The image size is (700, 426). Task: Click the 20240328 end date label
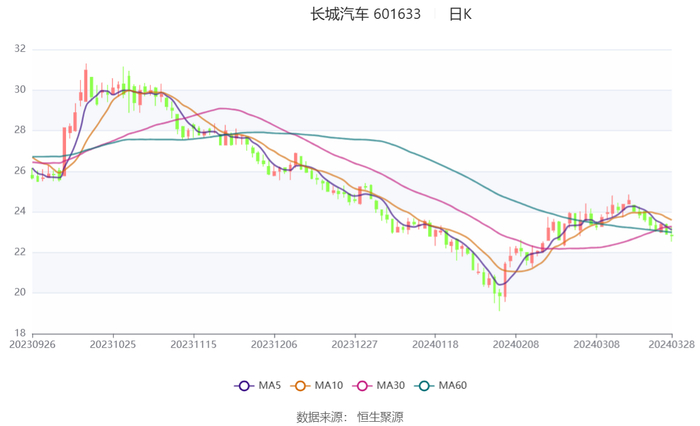coord(672,343)
